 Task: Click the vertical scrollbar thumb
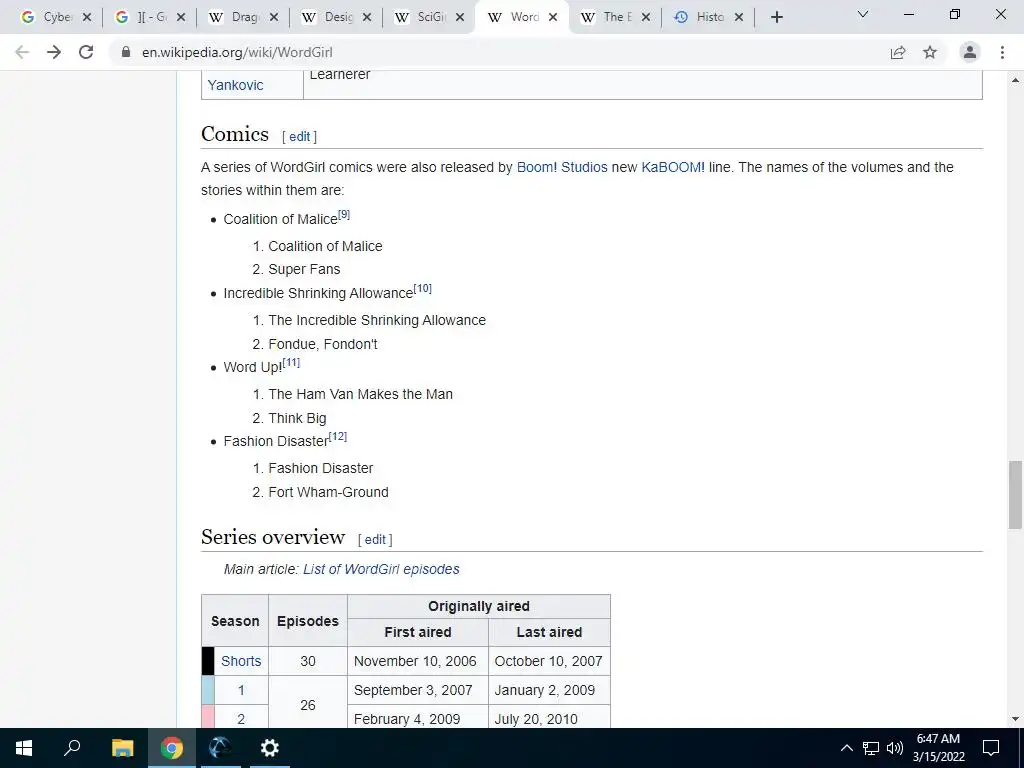point(1015,494)
